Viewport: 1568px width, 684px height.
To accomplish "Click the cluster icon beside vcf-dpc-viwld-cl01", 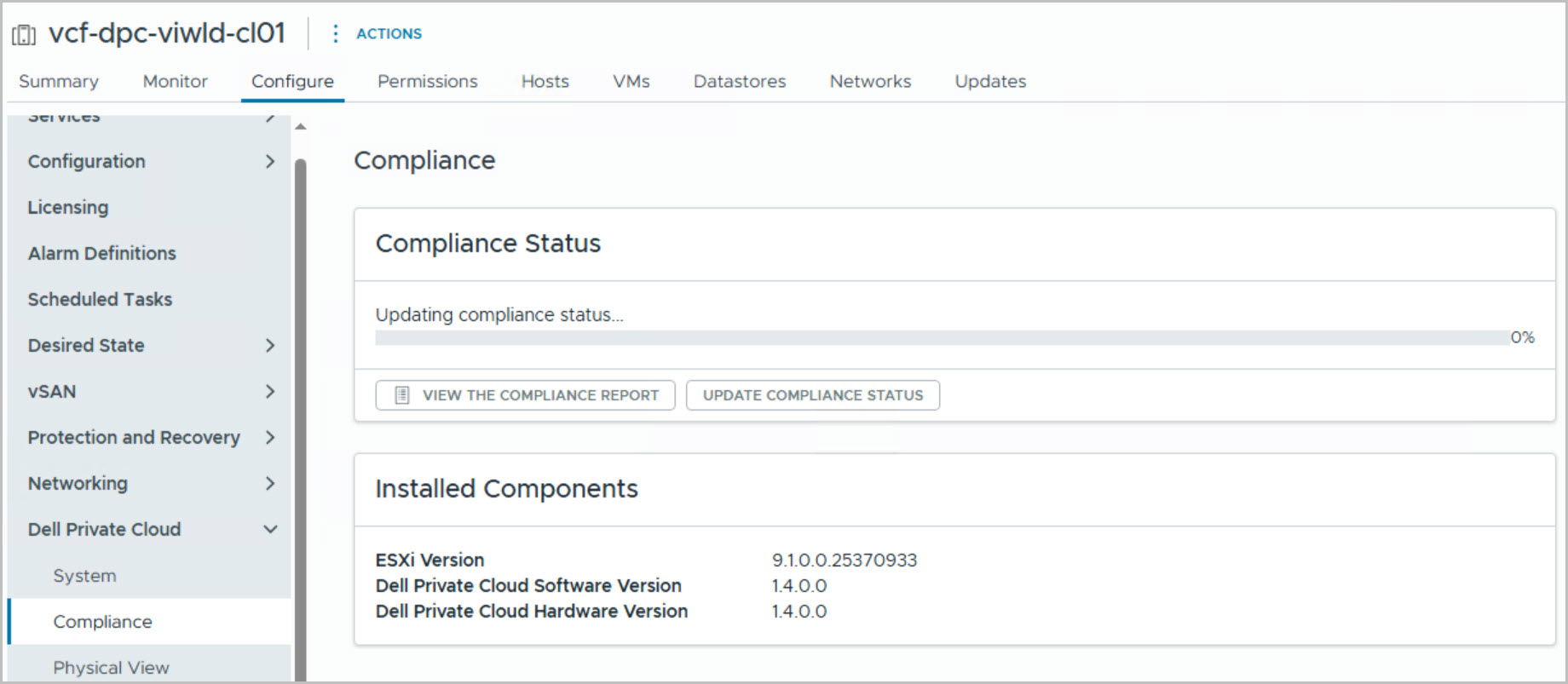I will pos(24,34).
